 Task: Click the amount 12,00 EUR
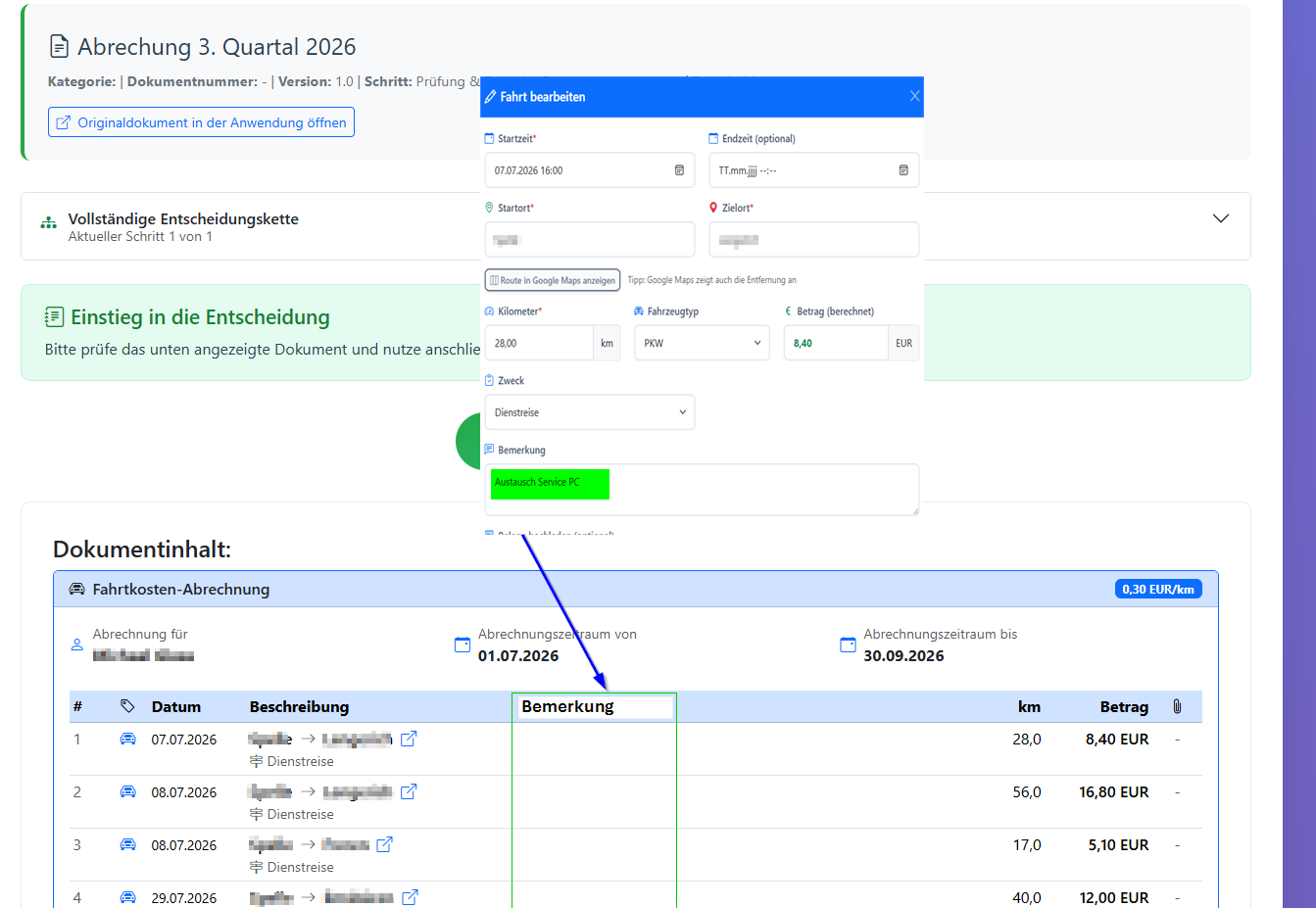pos(1114,897)
